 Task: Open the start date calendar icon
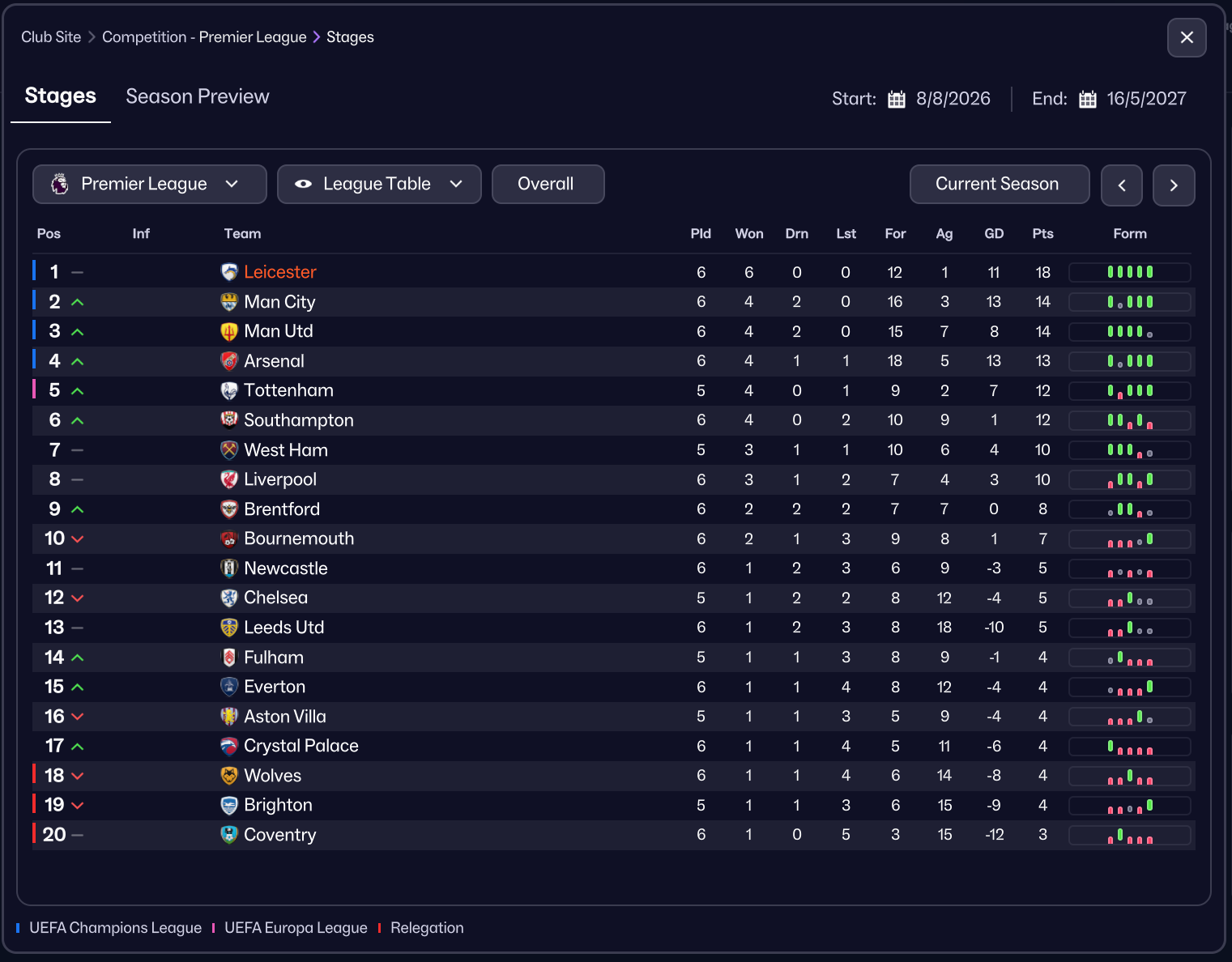[x=897, y=100]
